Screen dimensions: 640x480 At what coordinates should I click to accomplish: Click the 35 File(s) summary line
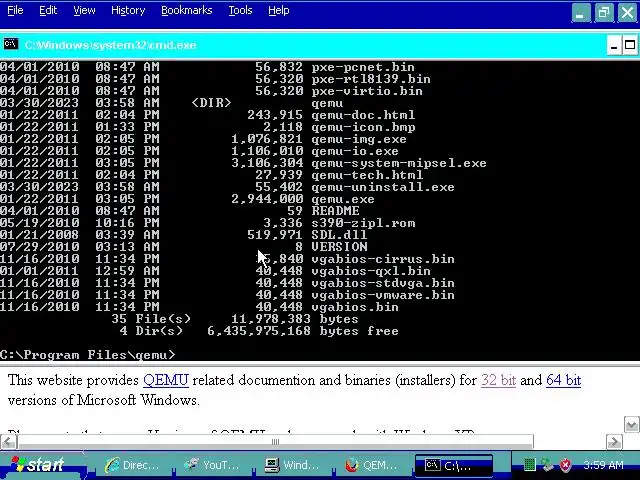tap(235, 319)
